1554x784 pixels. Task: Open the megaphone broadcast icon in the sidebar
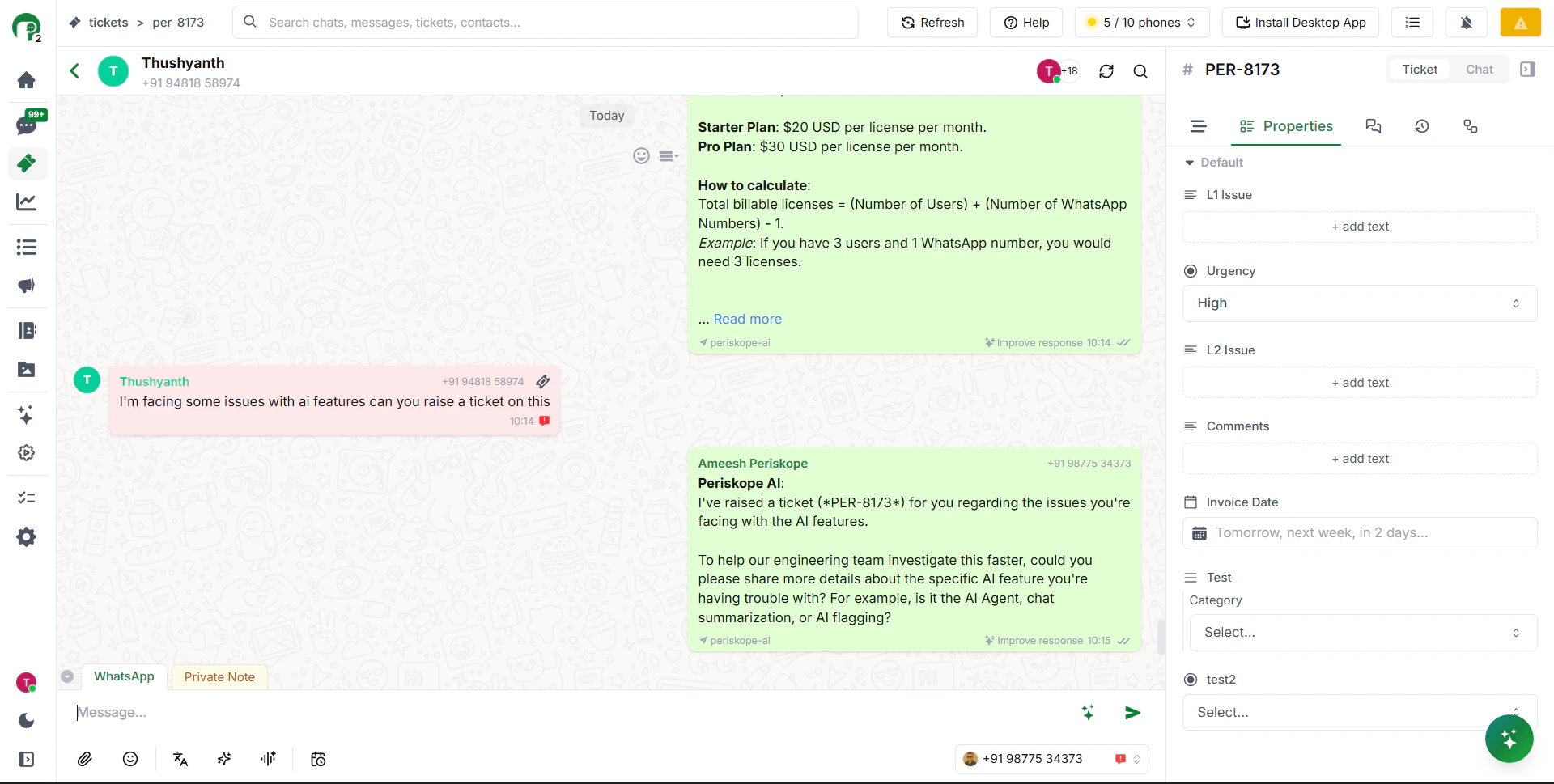point(26,285)
